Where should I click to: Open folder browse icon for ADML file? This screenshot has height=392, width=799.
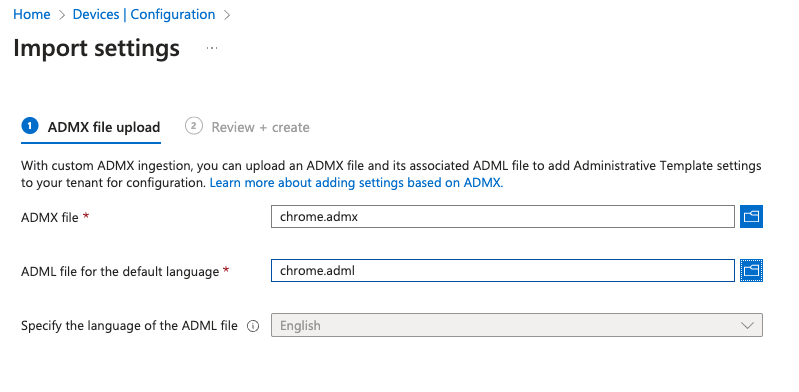(751, 270)
